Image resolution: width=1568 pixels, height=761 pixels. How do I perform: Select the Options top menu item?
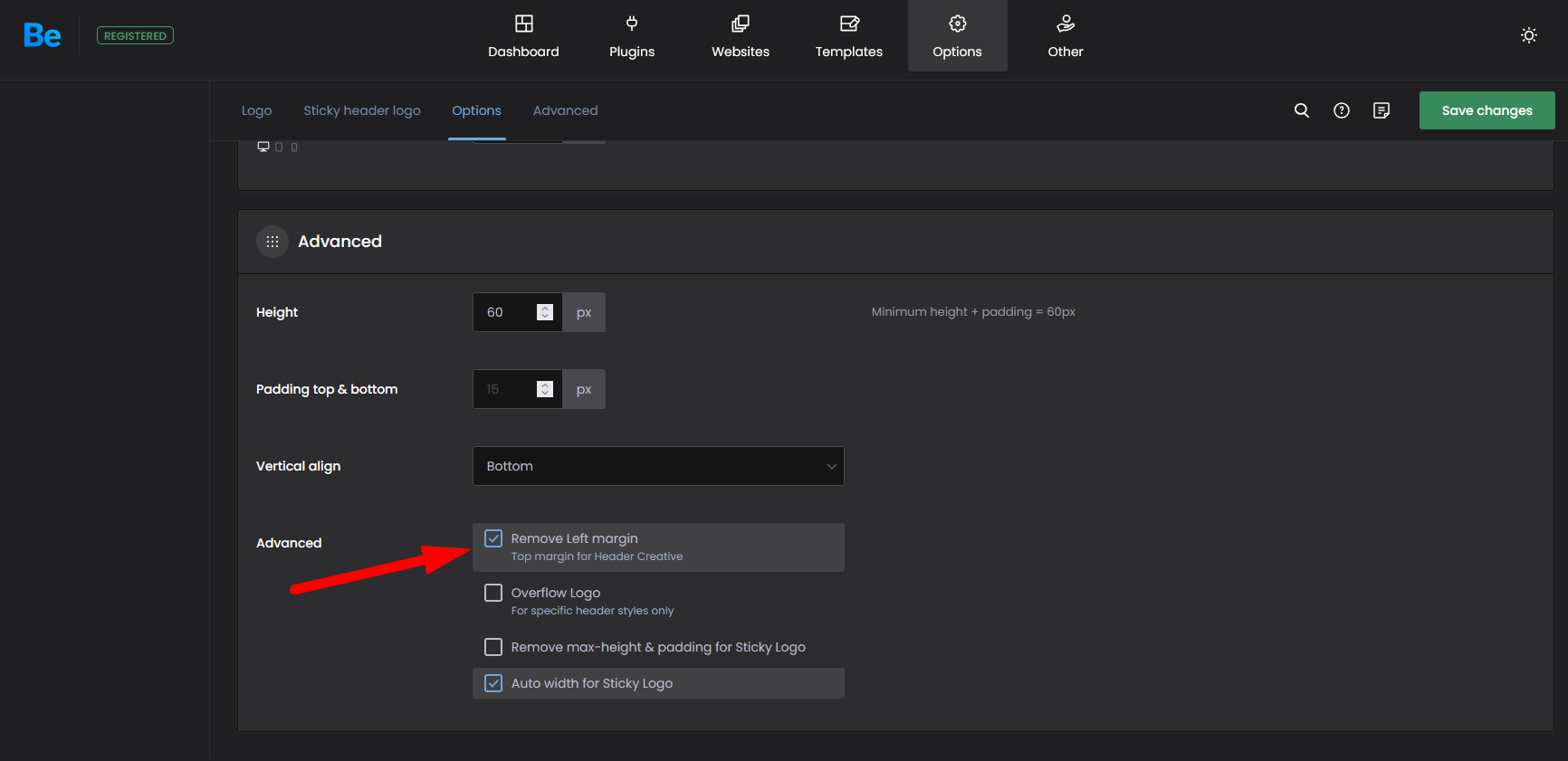(958, 36)
